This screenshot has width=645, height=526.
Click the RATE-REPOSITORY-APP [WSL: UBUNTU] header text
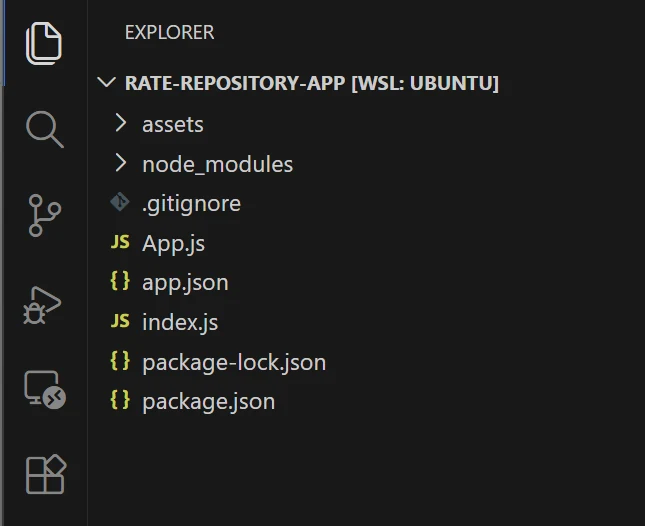pos(312,83)
